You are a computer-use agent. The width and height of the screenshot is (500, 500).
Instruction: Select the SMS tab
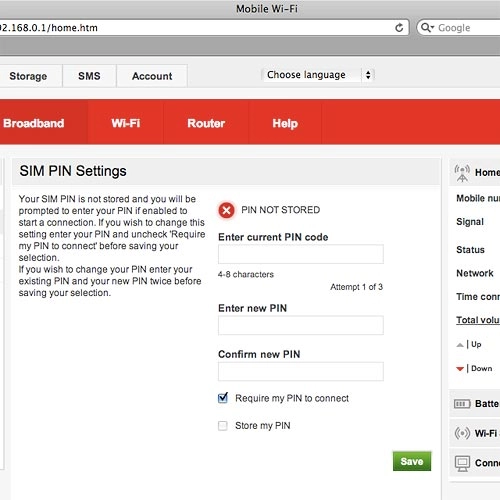(x=89, y=76)
